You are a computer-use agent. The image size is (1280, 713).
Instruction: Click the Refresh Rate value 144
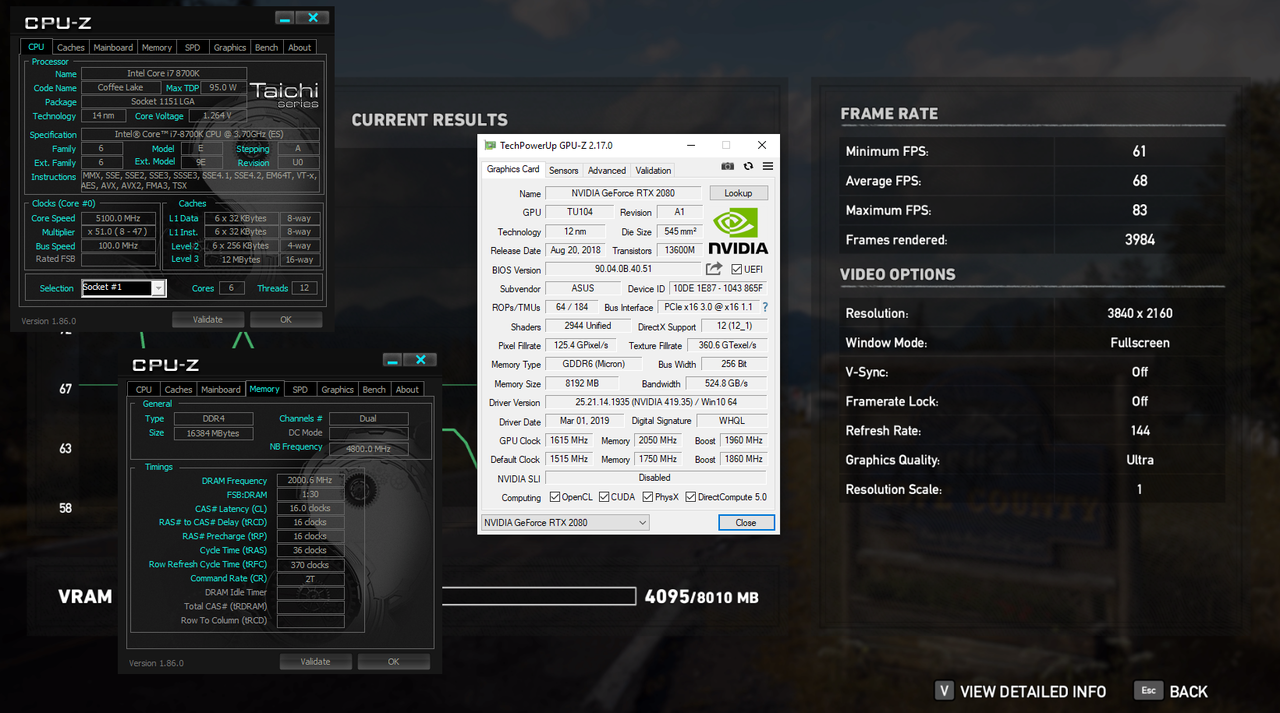coord(1140,431)
